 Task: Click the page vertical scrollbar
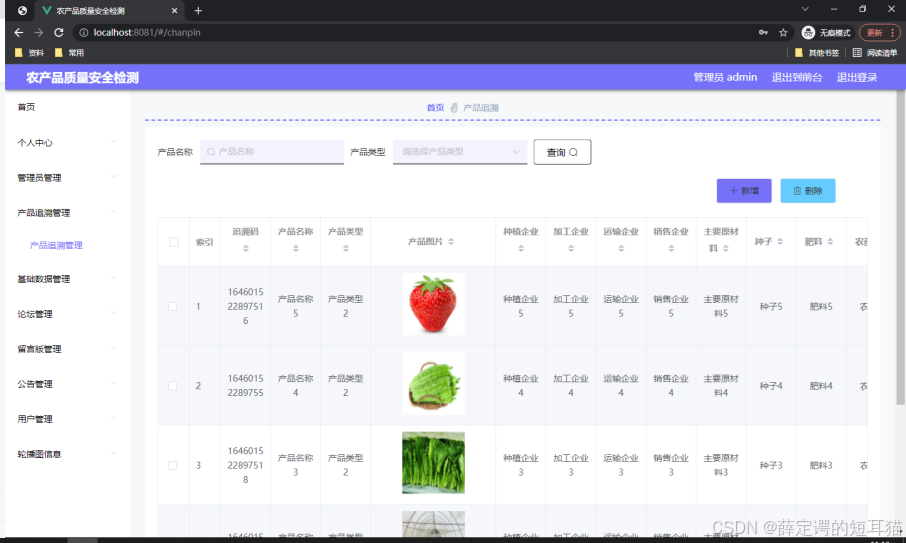900,248
